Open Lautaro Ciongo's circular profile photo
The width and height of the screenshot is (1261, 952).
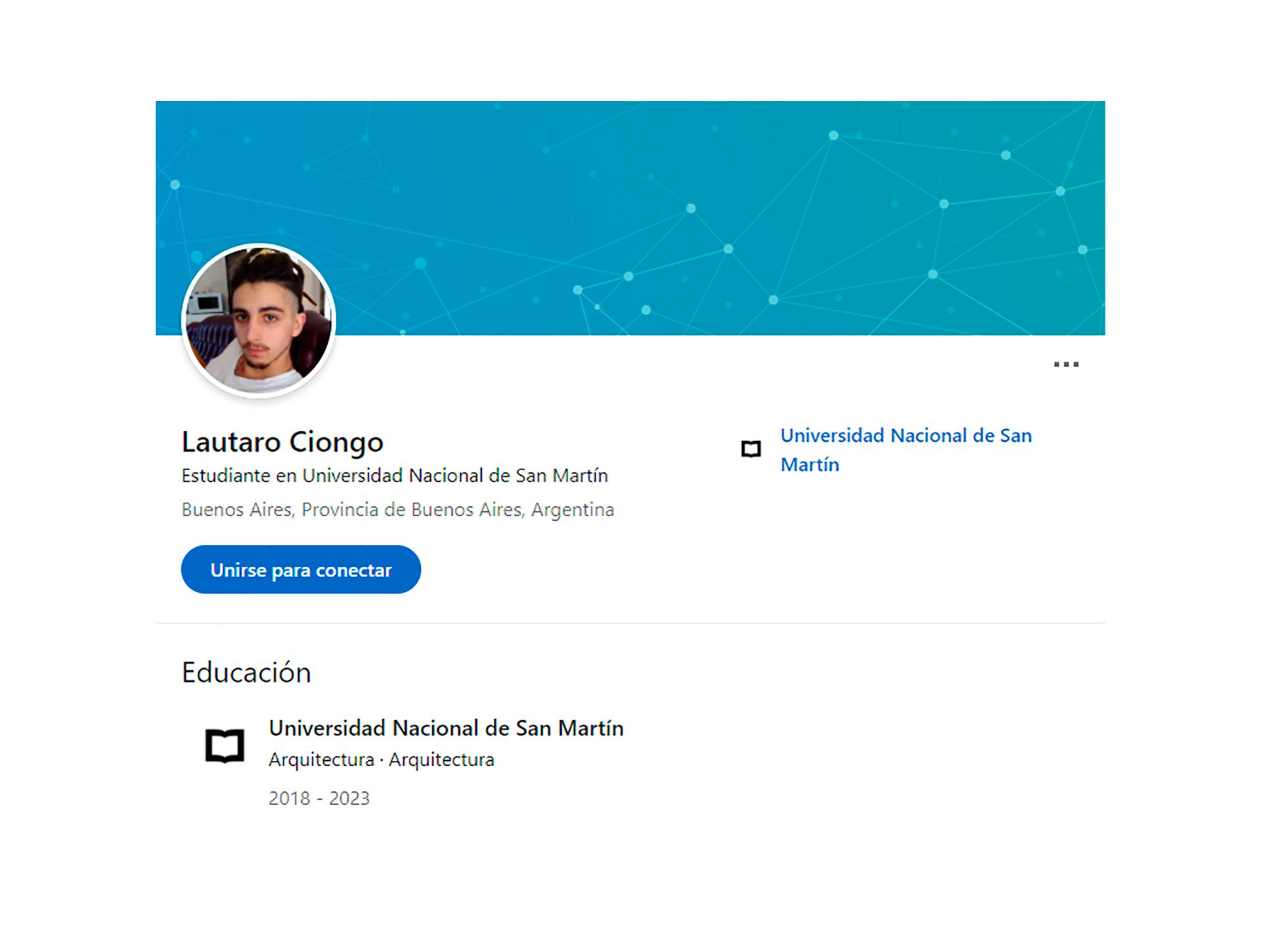(x=259, y=320)
